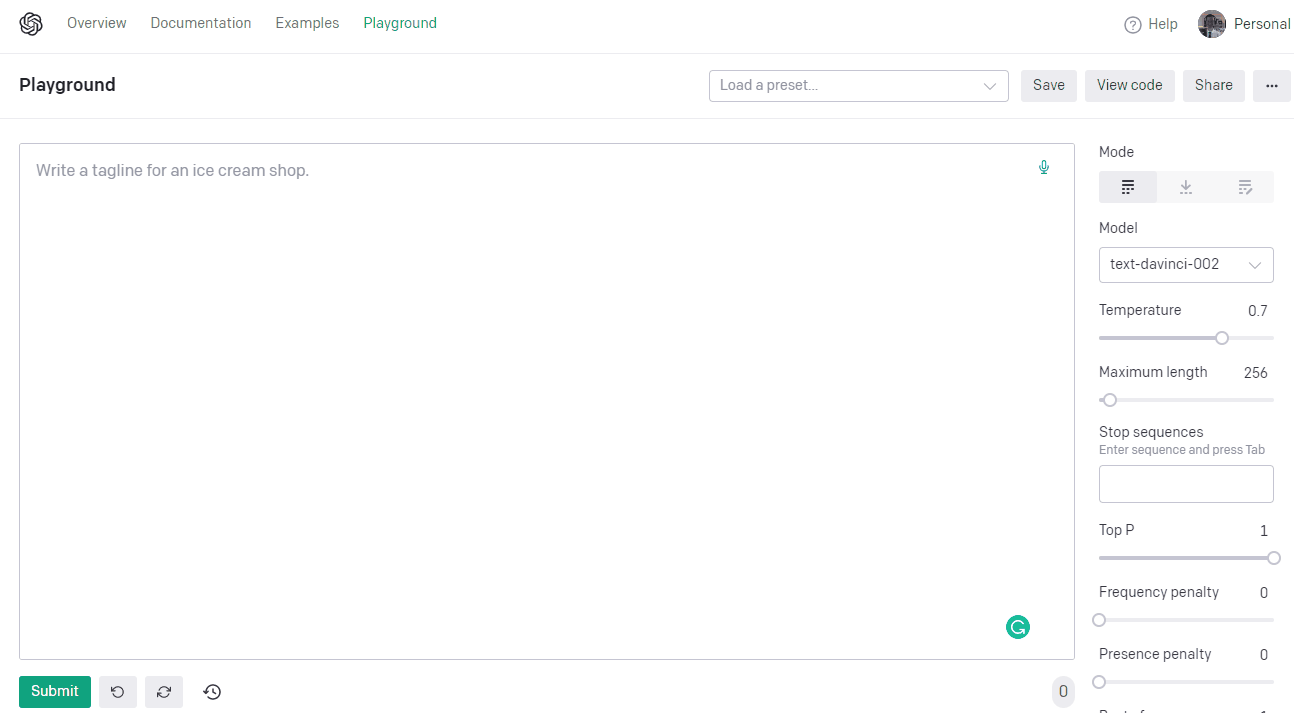The image size is (1294, 713).
Task: Click the Temperature value 0.7
Action: click(1258, 311)
